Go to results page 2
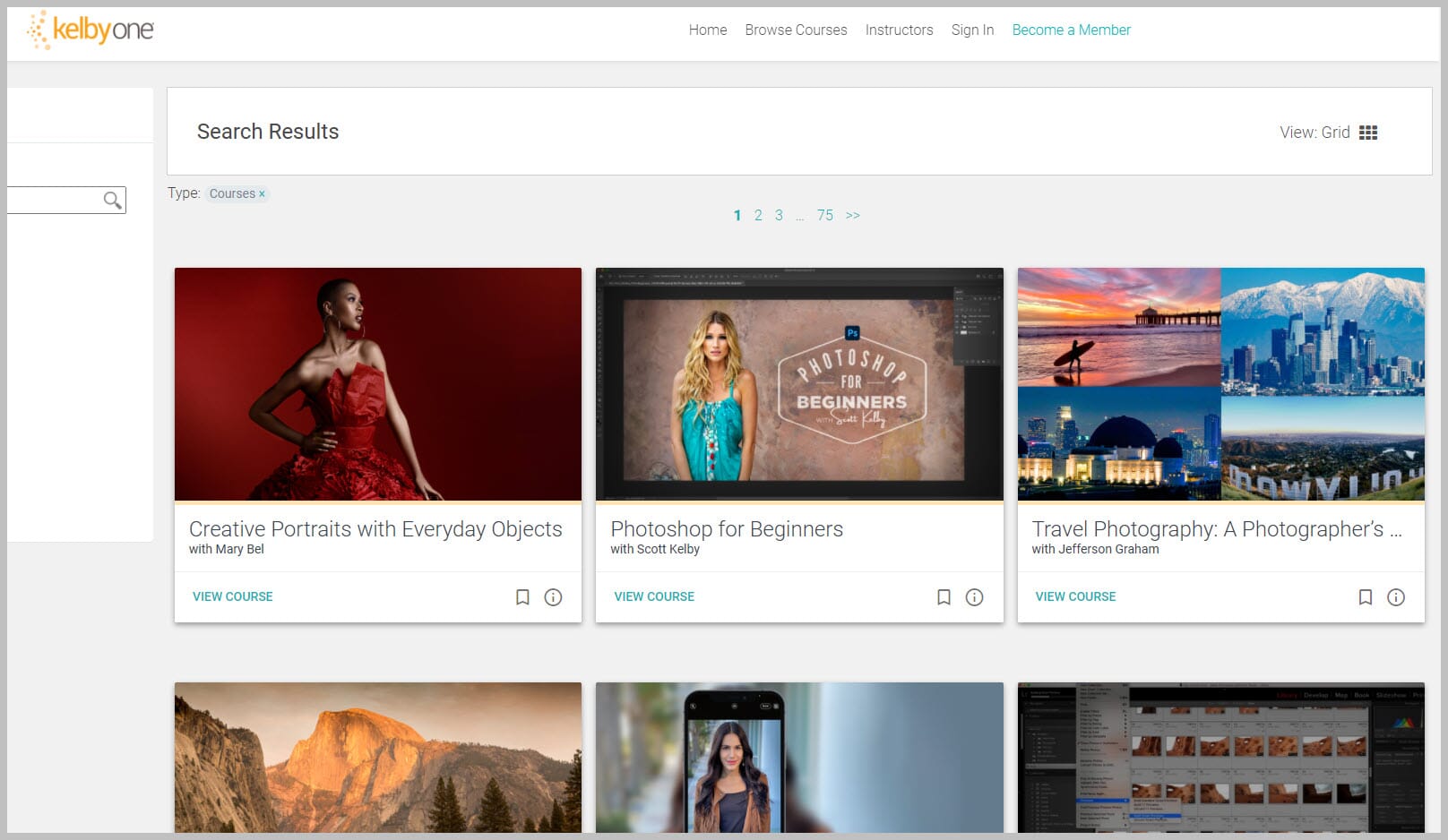 758,215
